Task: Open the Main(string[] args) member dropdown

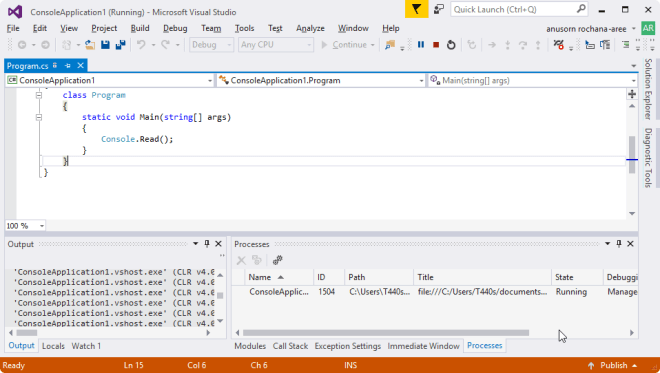Action: (x=533, y=80)
